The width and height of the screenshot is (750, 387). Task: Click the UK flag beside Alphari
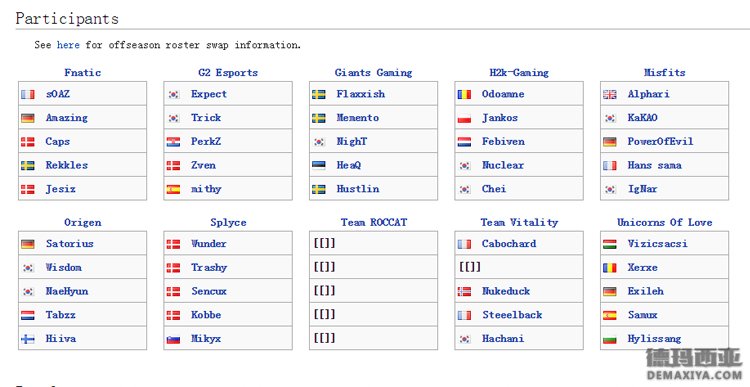[609, 94]
